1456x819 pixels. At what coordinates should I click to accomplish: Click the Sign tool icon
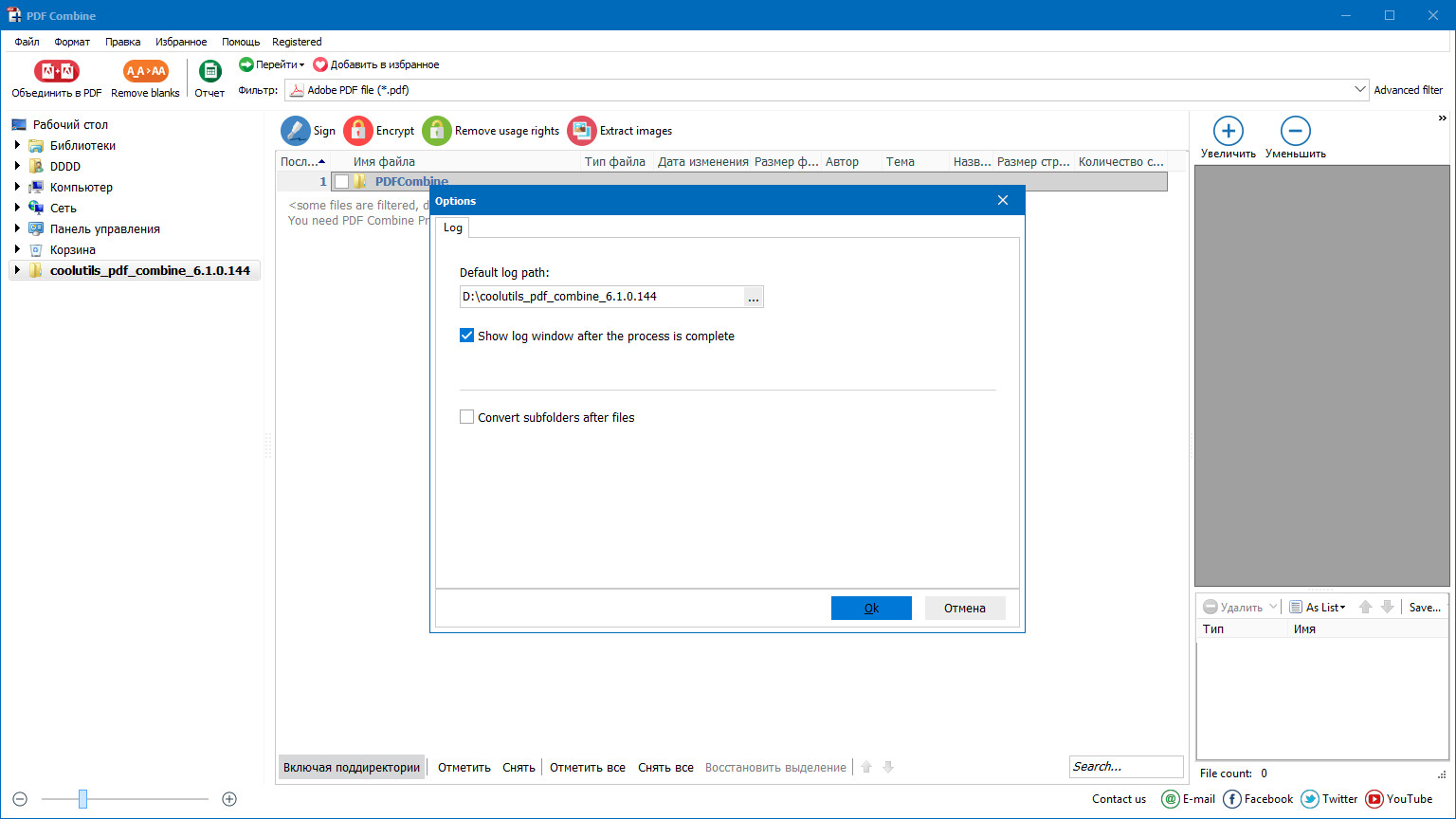pyautogui.click(x=296, y=131)
